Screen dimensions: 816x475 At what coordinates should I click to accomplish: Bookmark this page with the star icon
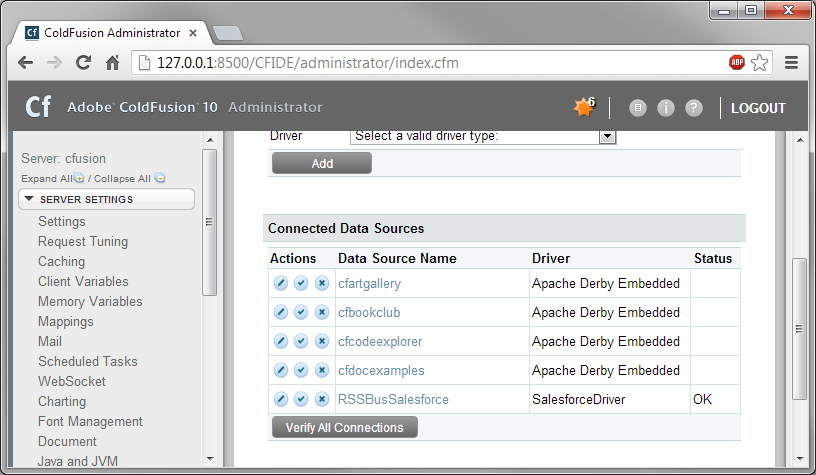[760, 62]
